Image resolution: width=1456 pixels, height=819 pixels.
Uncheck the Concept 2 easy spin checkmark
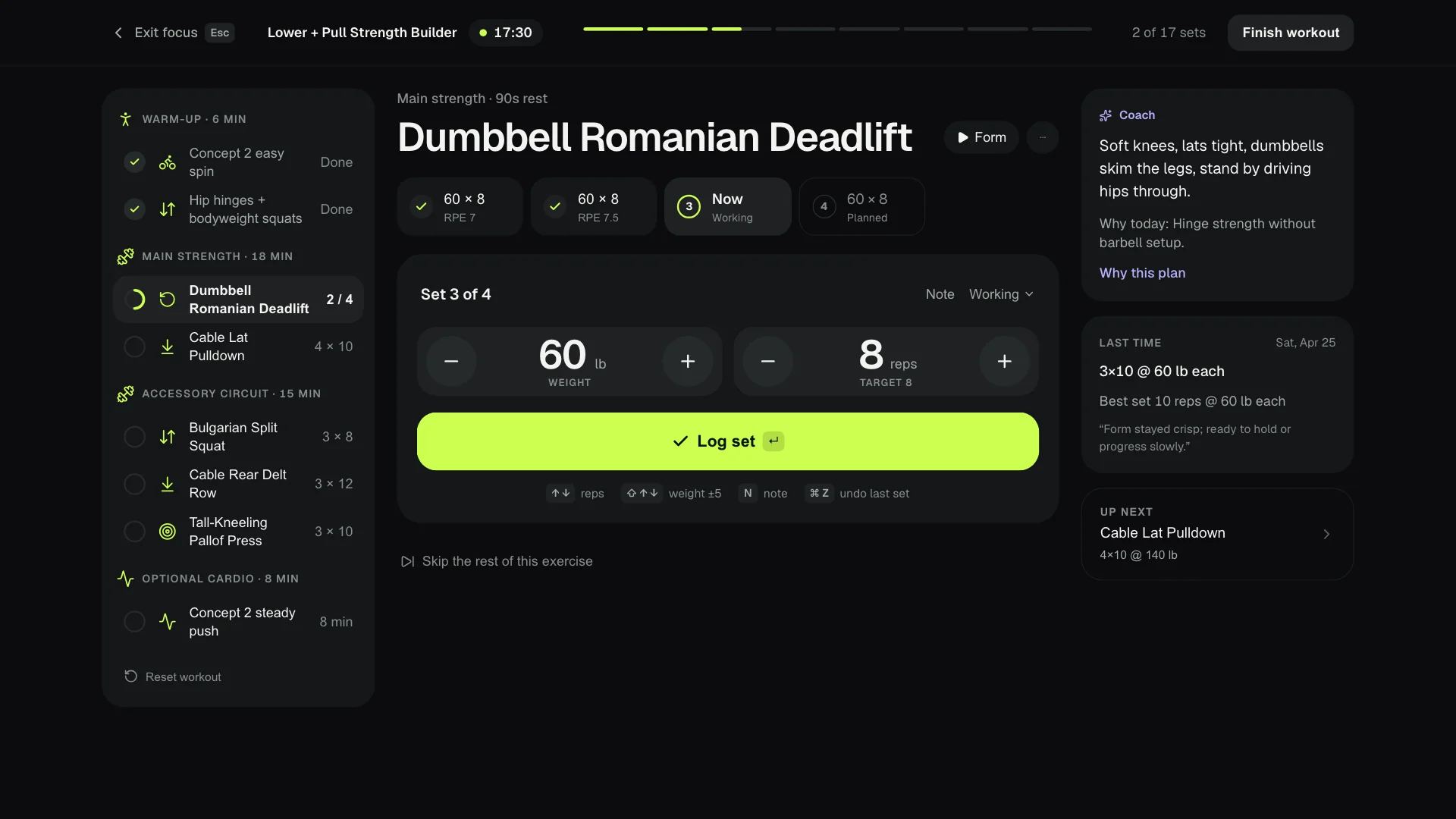tap(134, 162)
